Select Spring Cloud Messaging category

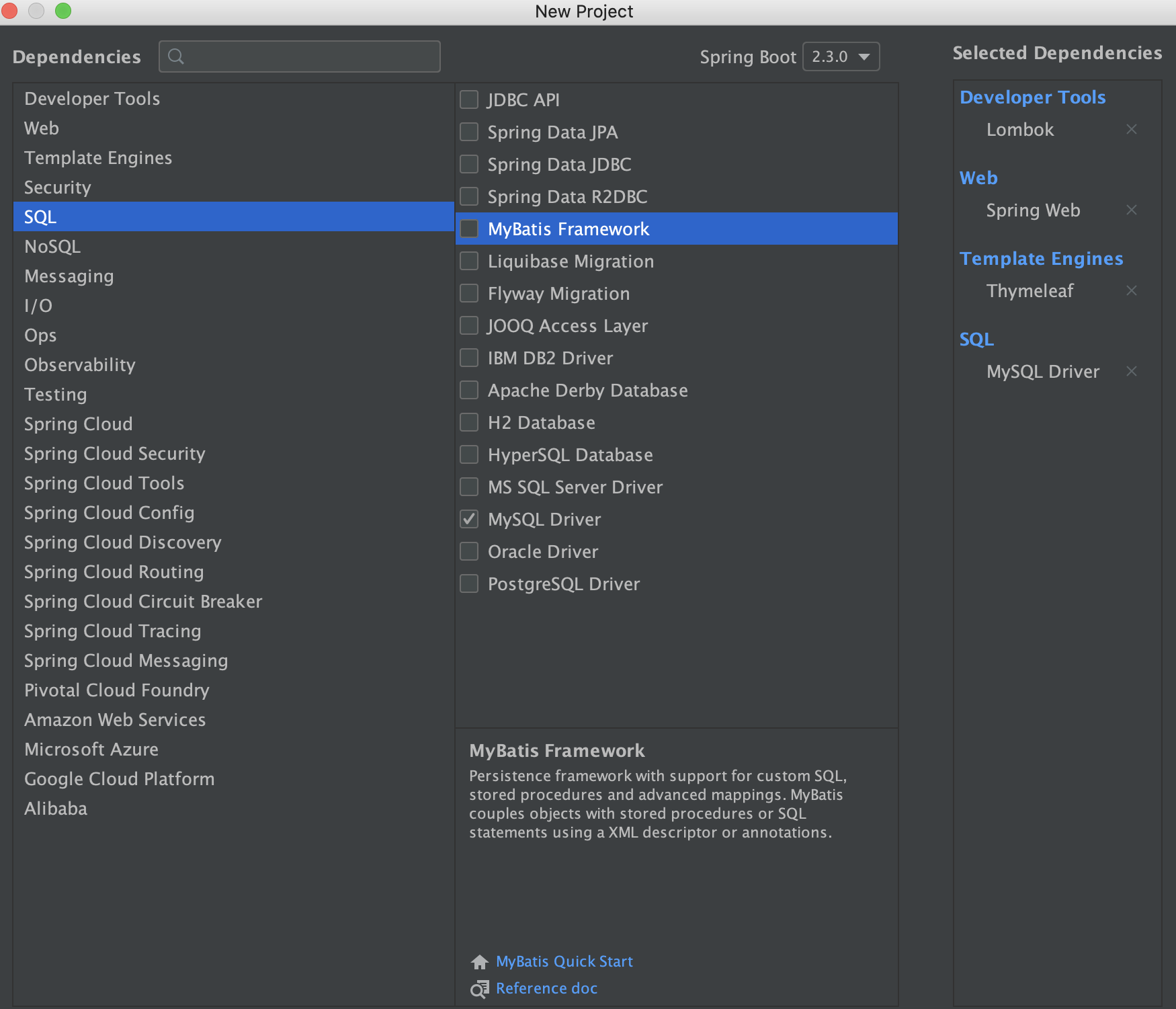(x=233, y=660)
